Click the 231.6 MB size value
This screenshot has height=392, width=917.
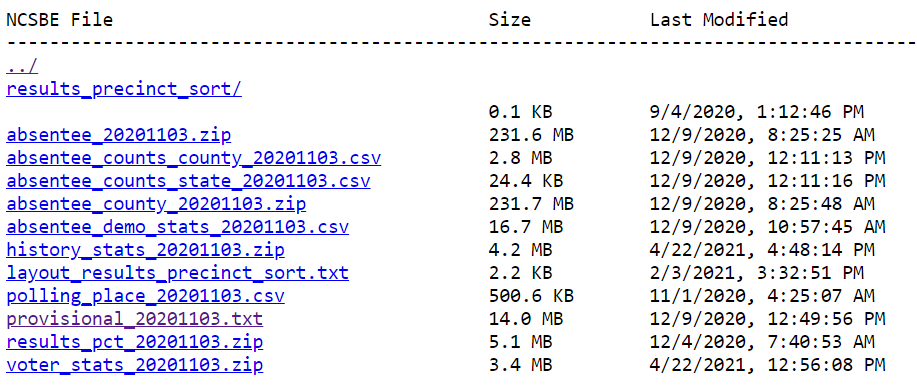point(532,135)
